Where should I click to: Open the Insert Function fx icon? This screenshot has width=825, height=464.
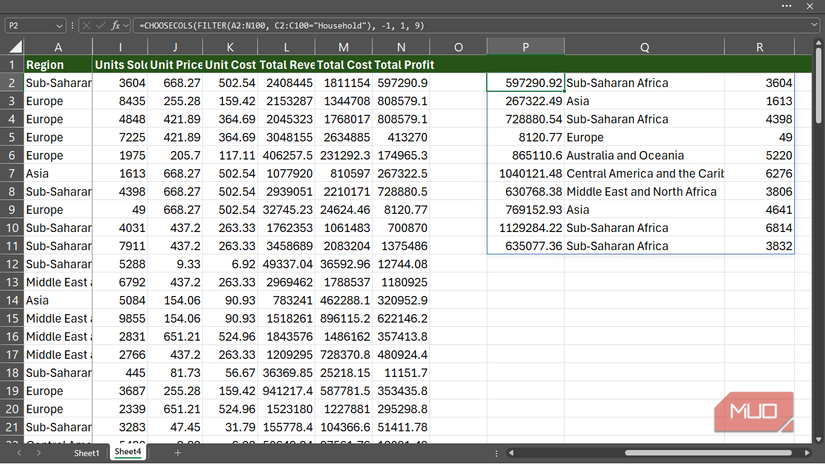pyautogui.click(x=115, y=25)
